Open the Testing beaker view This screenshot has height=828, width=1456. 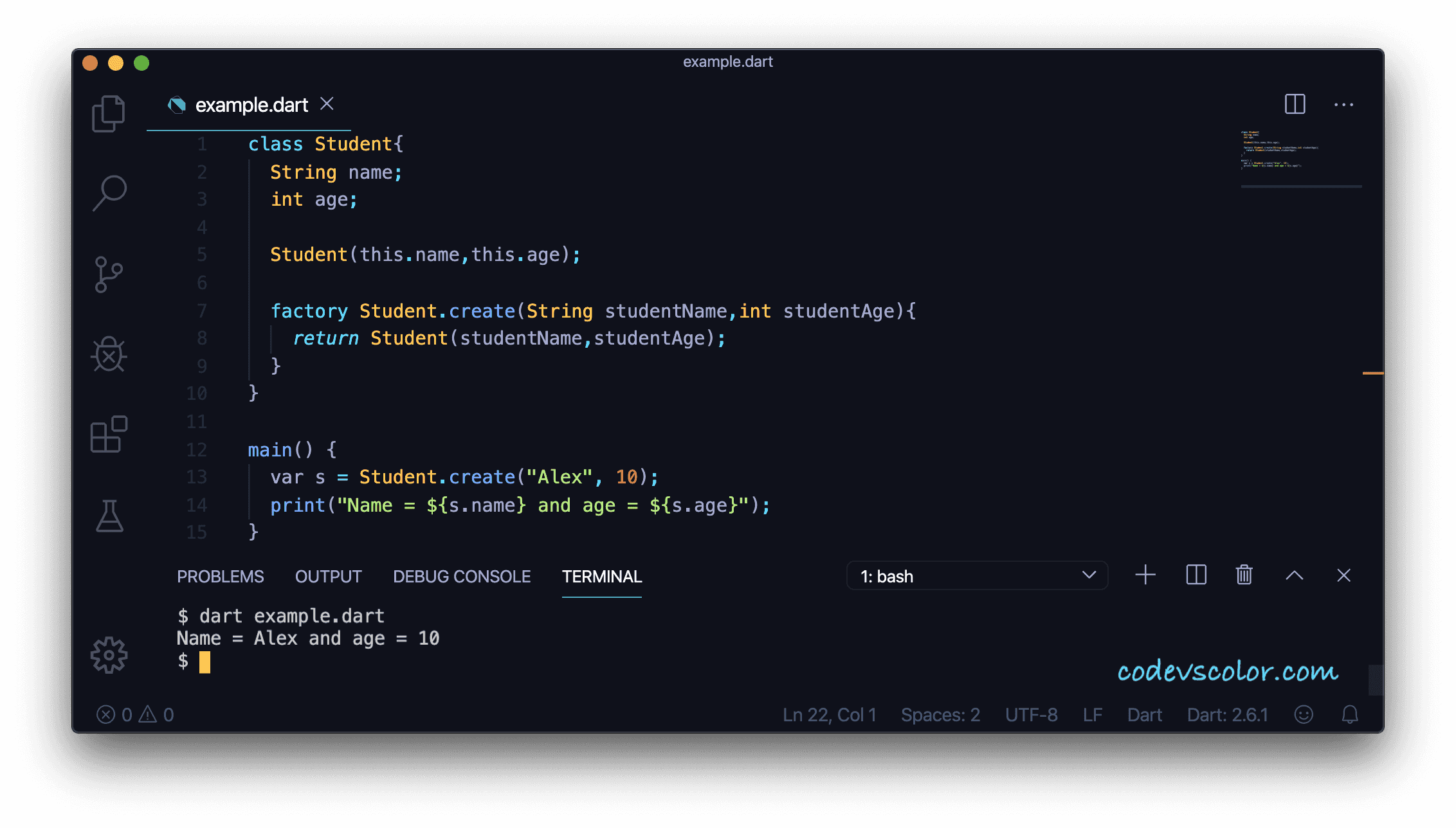click(109, 514)
